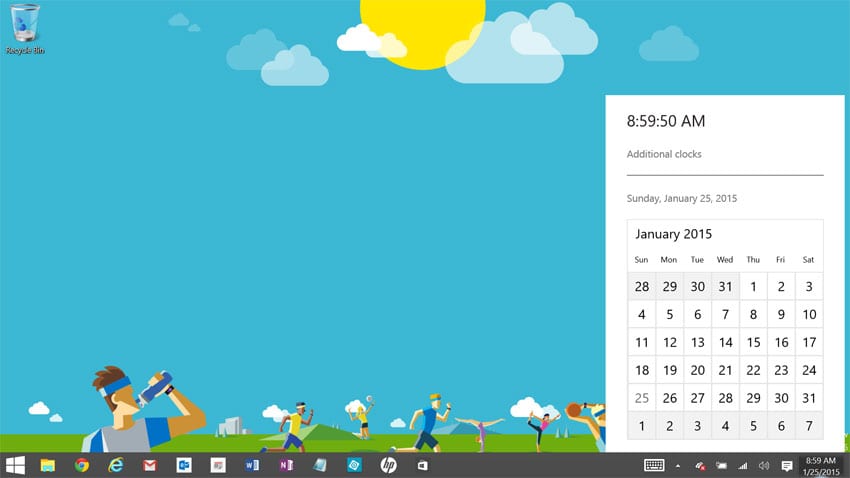Open the Windows Store taskbar icon

(422, 465)
